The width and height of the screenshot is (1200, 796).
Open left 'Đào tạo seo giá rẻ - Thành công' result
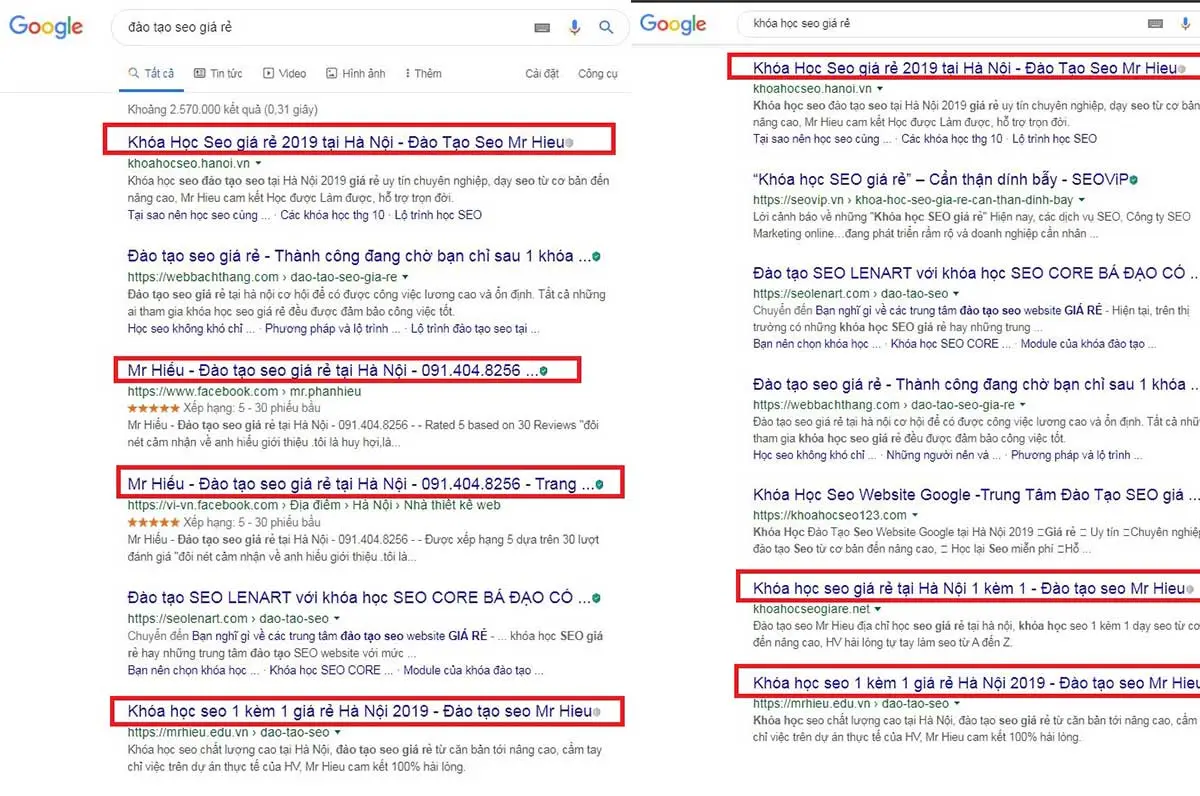[x=358, y=256]
